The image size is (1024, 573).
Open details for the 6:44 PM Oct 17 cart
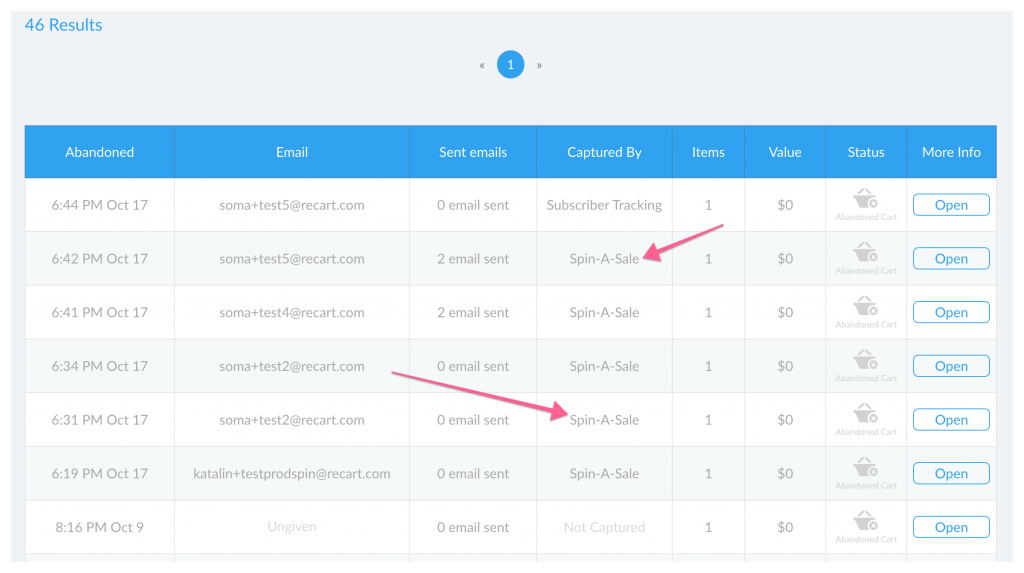951,205
